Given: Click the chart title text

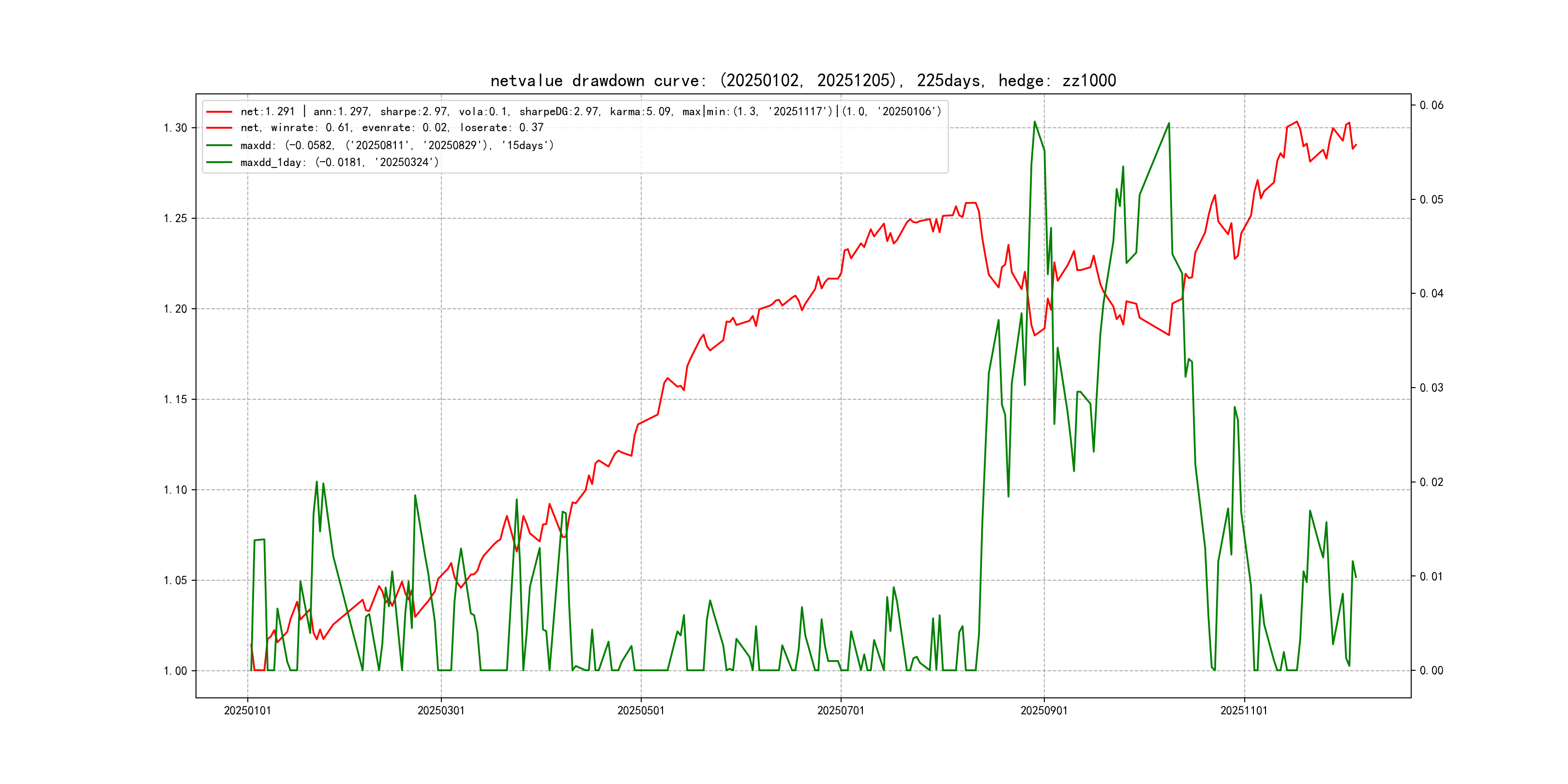Looking at the screenshot, I should pos(803,81).
